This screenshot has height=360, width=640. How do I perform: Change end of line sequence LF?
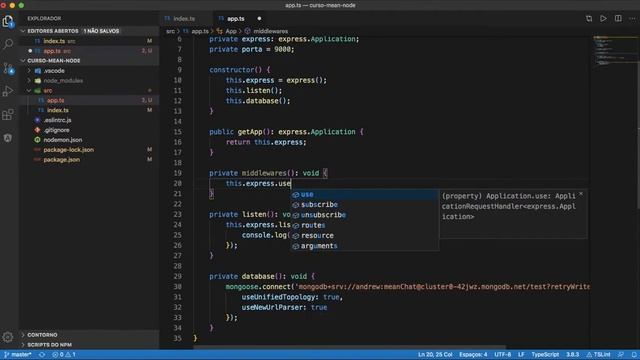pos(521,355)
